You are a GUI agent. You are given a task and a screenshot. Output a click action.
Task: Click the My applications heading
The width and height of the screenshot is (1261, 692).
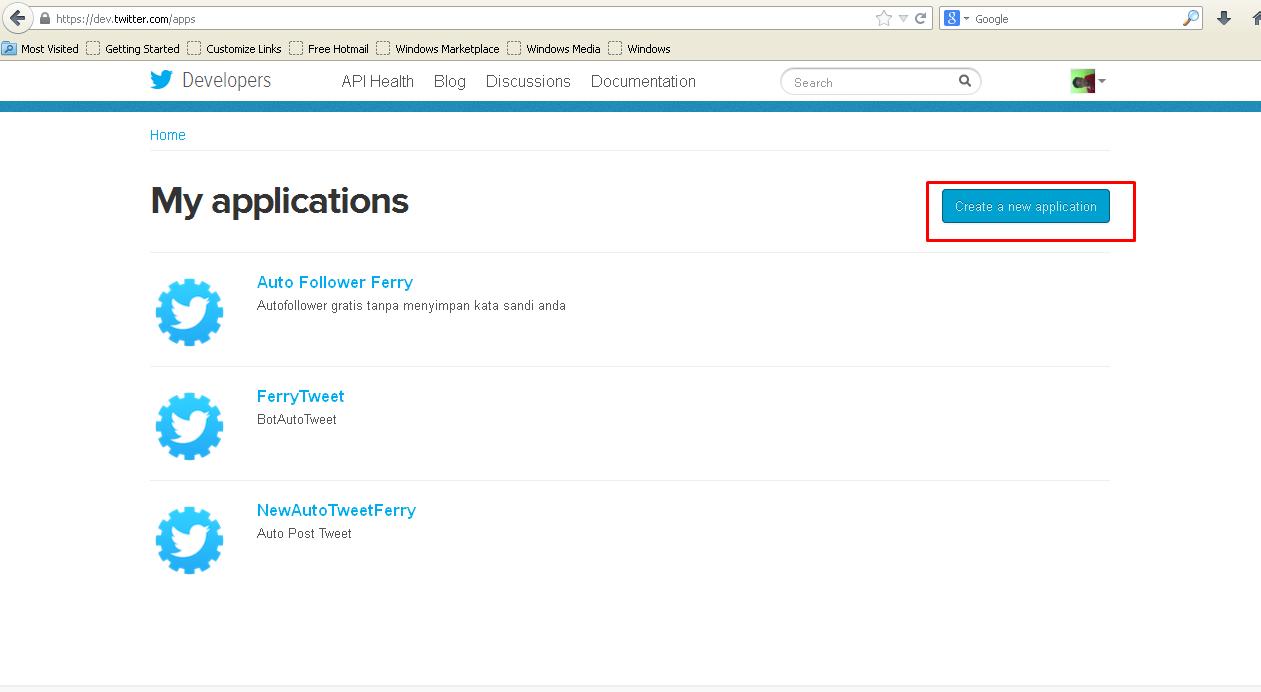click(x=280, y=201)
